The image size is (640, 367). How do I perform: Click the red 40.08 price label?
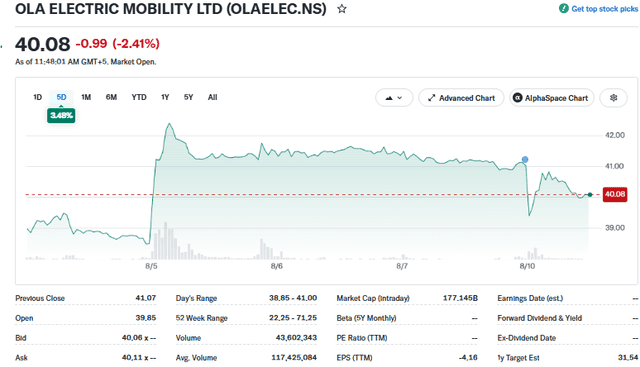615,194
